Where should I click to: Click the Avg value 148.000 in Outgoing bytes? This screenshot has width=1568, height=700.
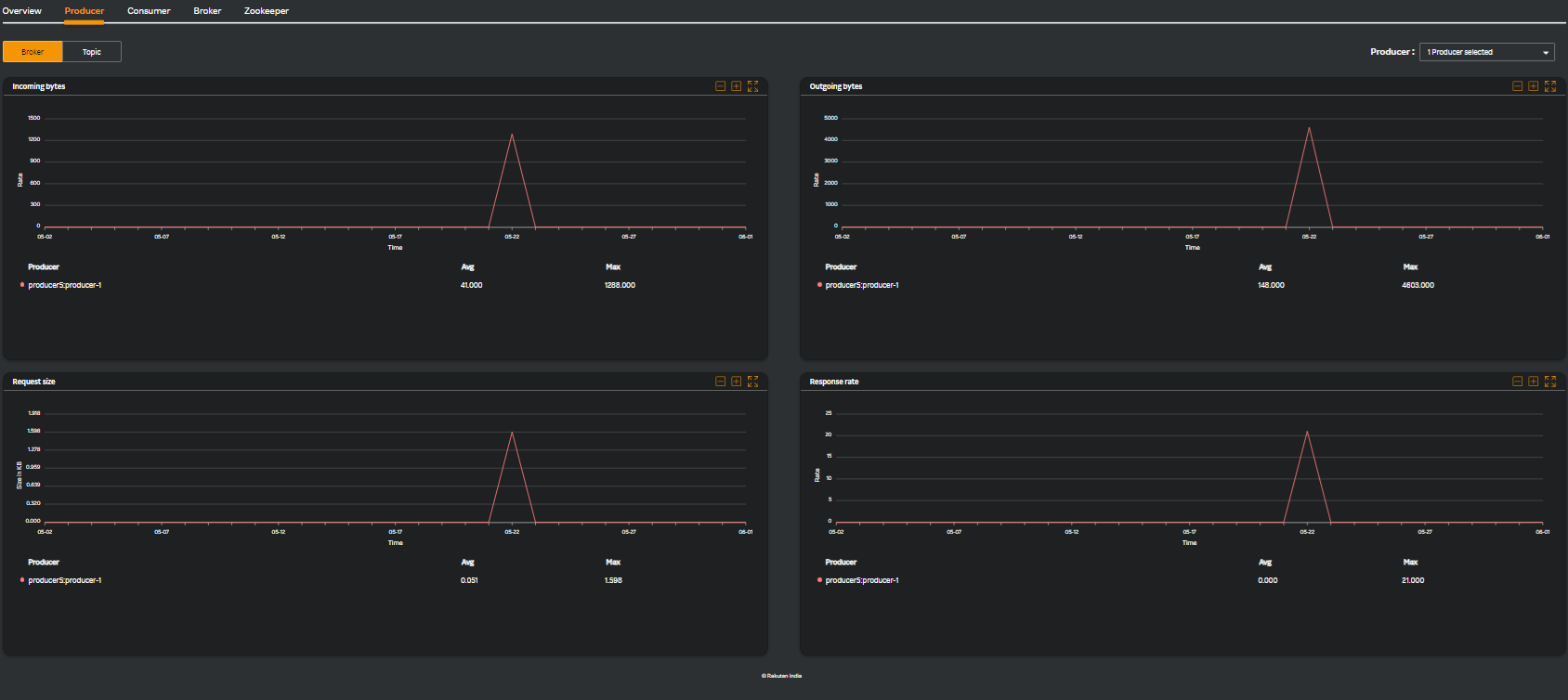point(1271,285)
